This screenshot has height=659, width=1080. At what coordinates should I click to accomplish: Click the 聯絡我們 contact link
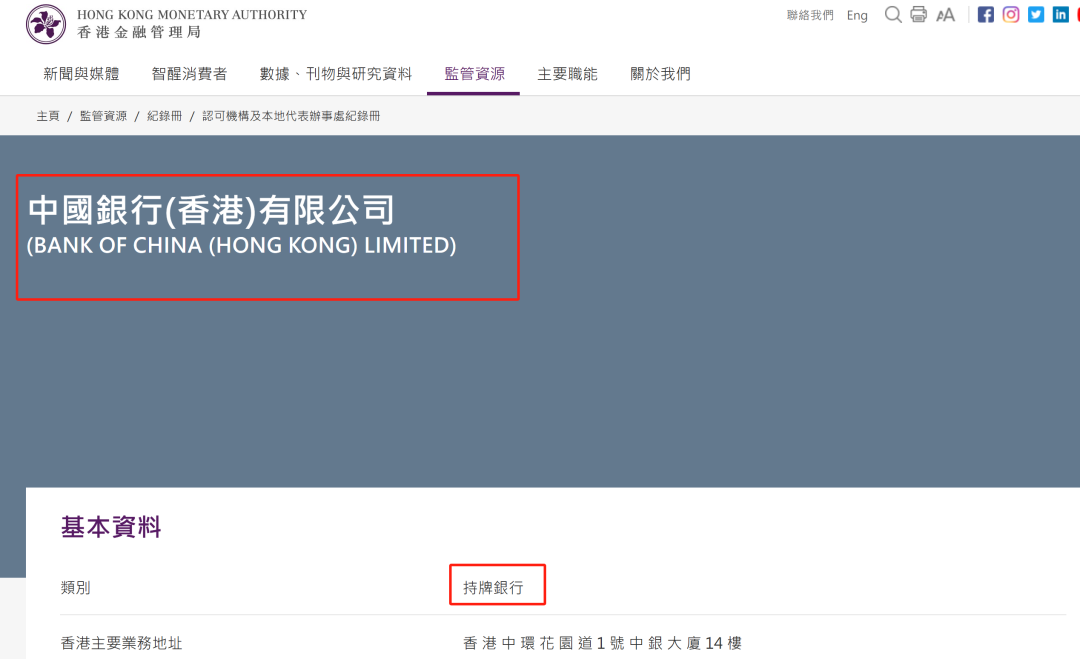click(810, 16)
